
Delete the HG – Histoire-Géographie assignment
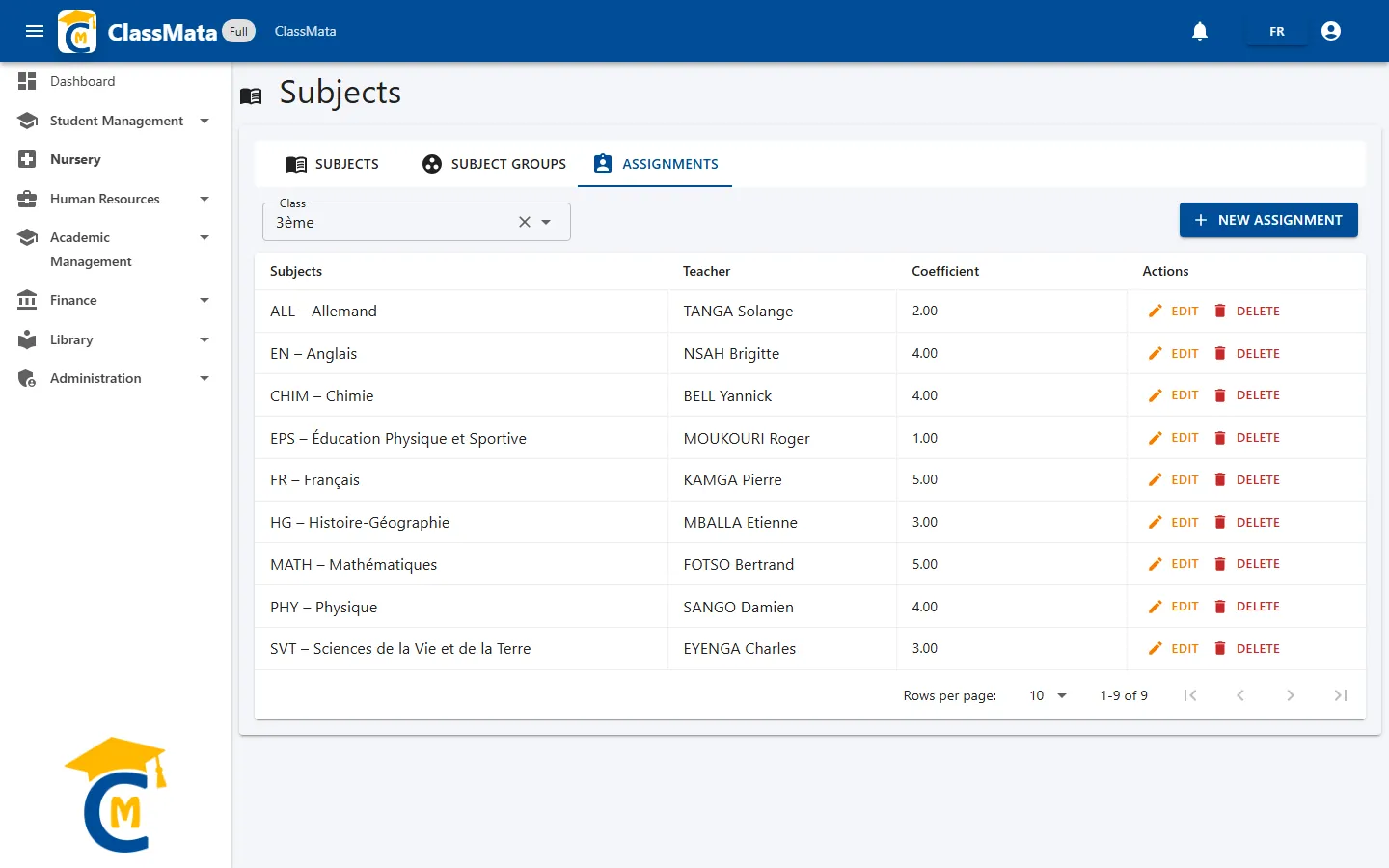pyautogui.click(x=1246, y=523)
